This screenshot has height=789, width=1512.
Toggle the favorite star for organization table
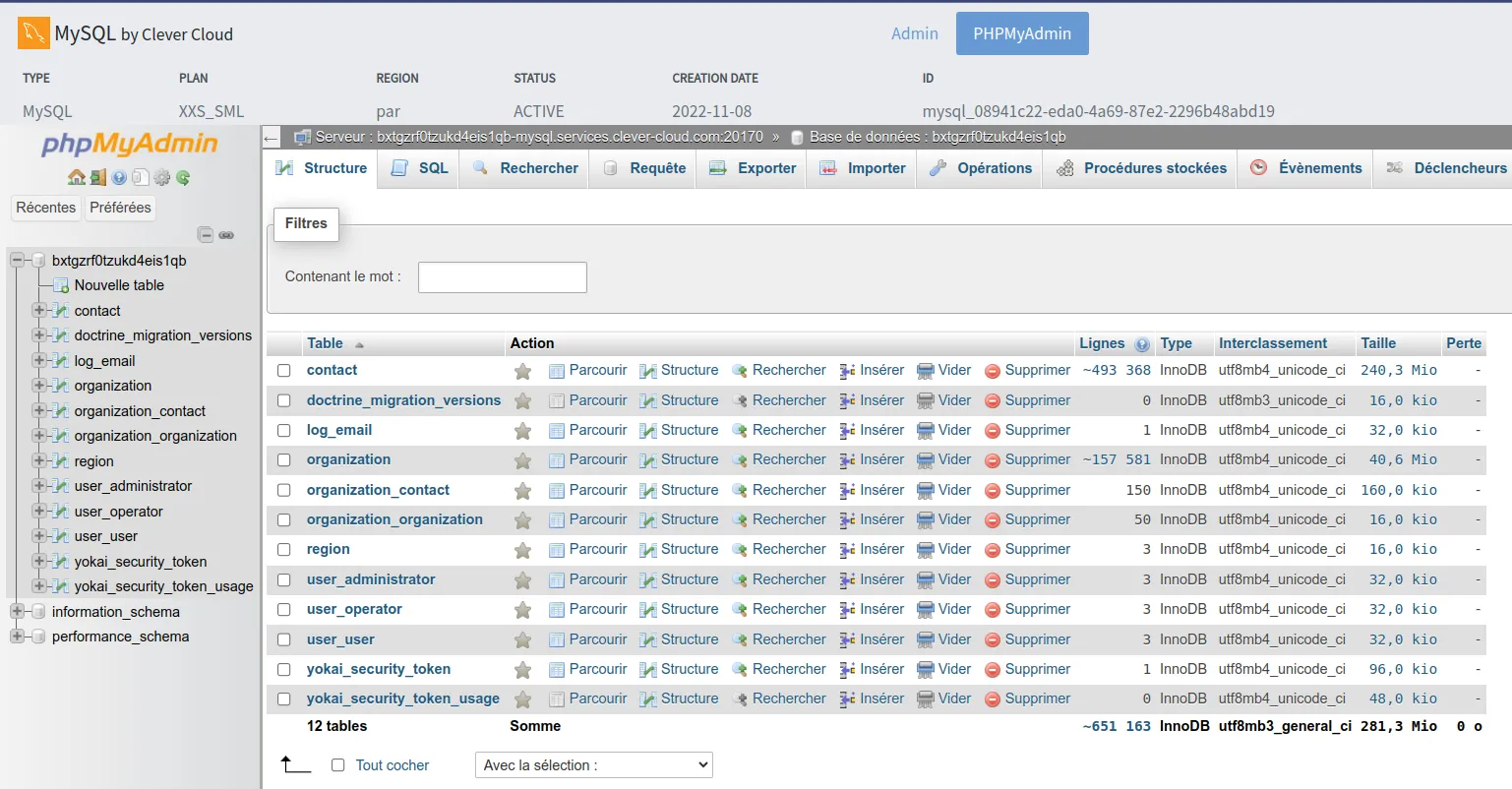pos(522,459)
